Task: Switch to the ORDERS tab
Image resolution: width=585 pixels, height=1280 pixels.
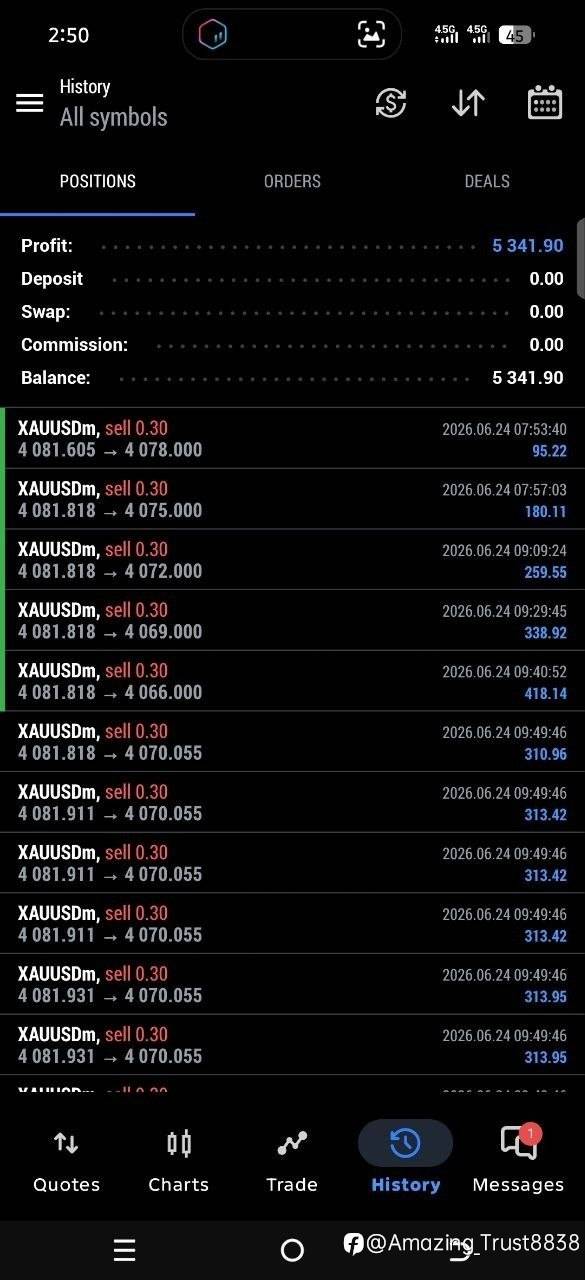Action: tap(292, 181)
